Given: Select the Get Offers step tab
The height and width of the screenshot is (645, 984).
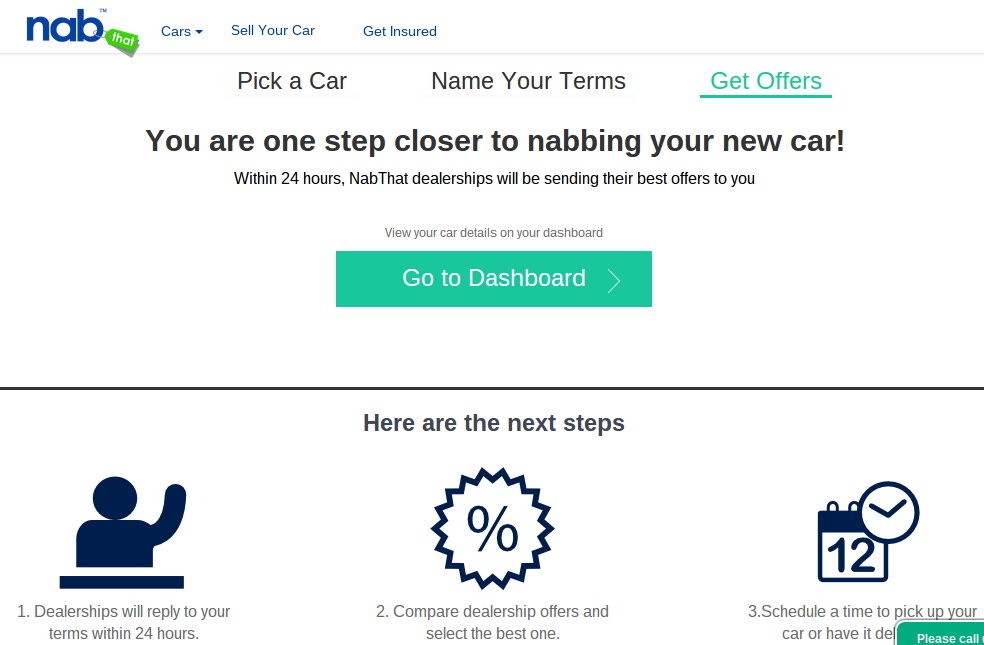Looking at the screenshot, I should click(x=766, y=82).
